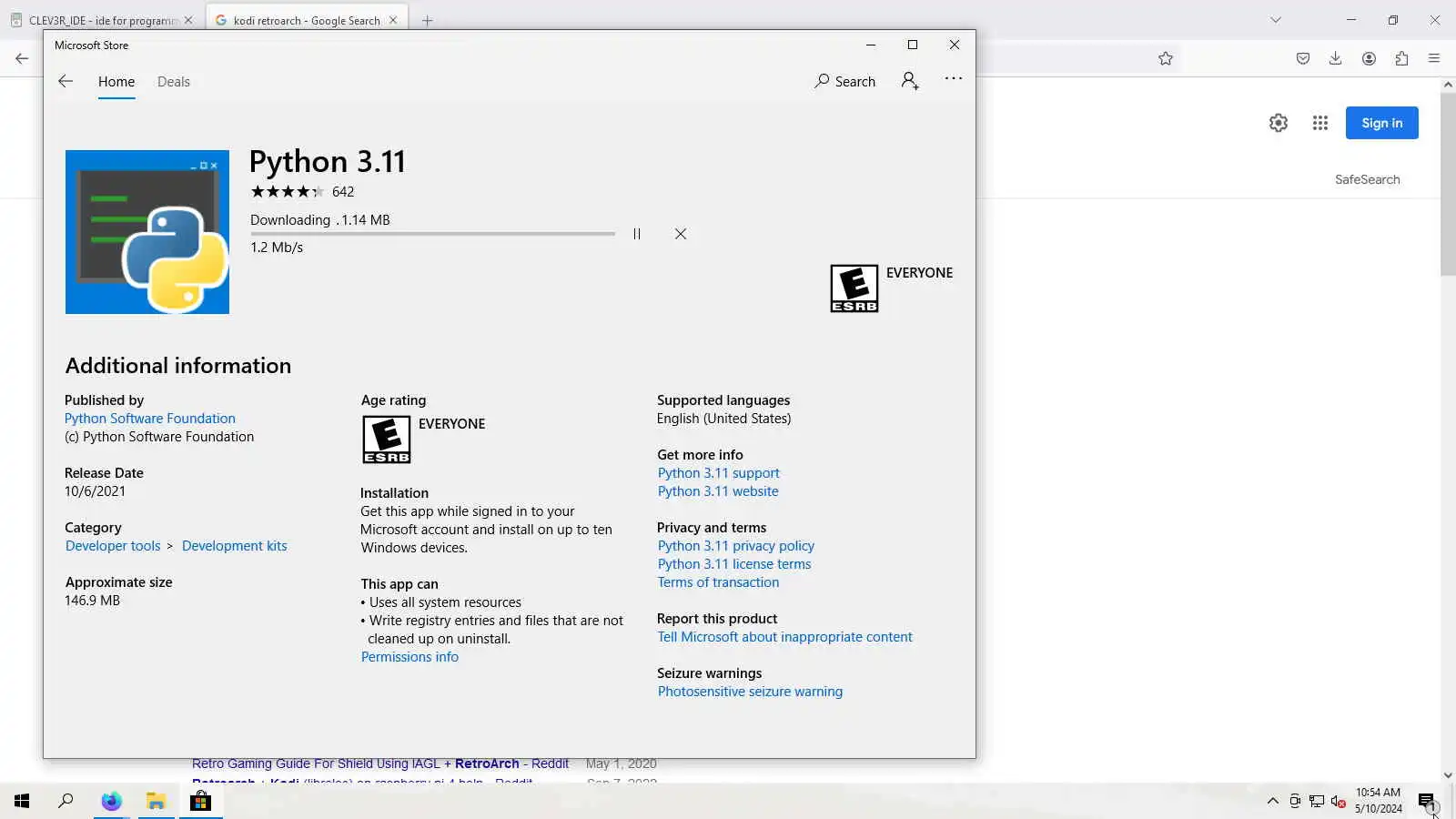Viewport: 1456px width, 819px height.
Task: Open the Store account sign-in icon
Action: (910, 81)
